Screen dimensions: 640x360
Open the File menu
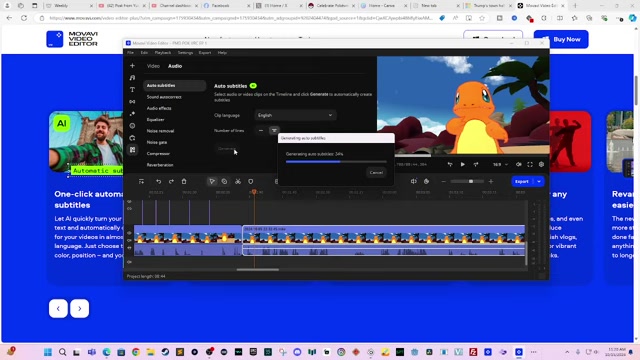click(x=130, y=53)
